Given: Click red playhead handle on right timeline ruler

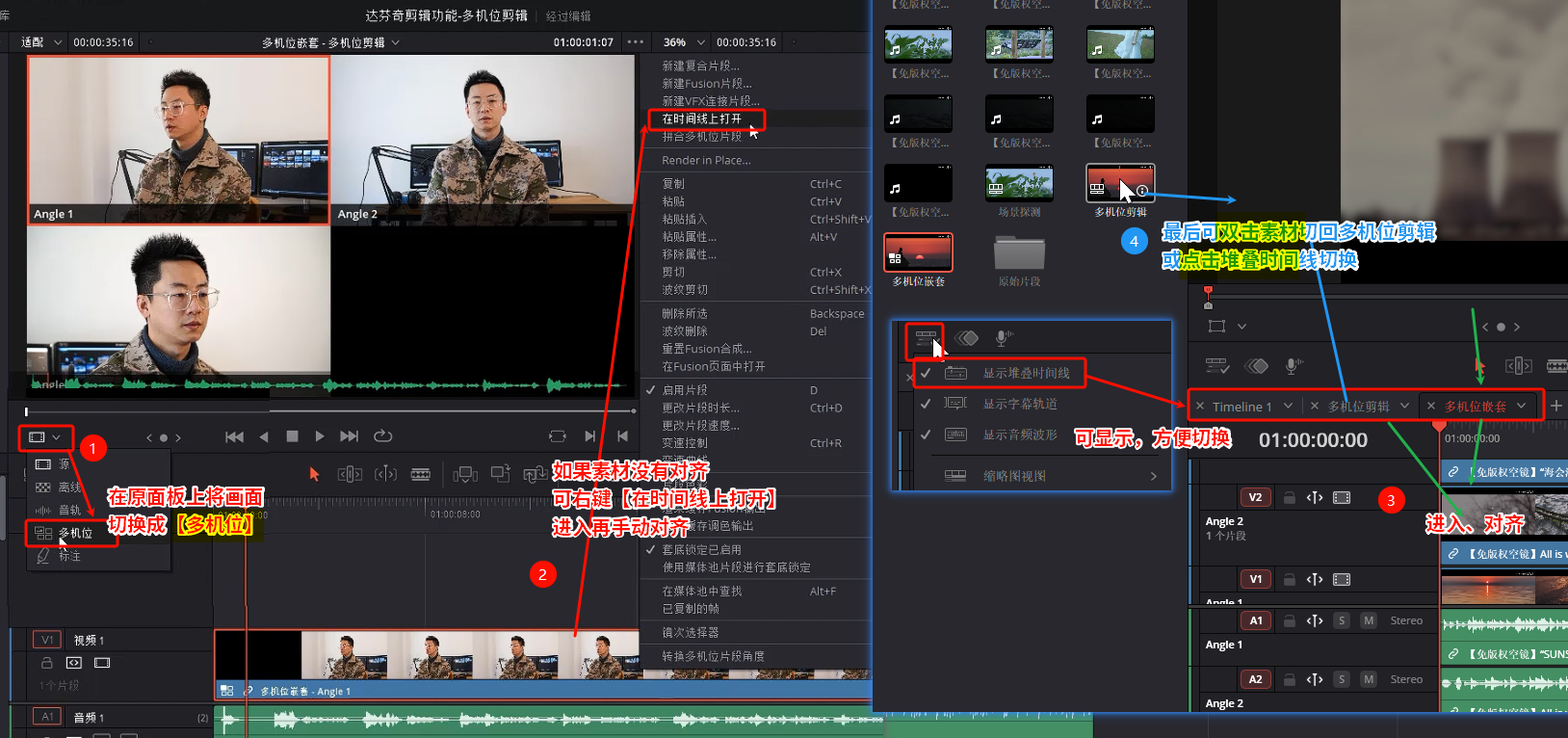Looking at the screenshot, I should tap(1440, 424).
